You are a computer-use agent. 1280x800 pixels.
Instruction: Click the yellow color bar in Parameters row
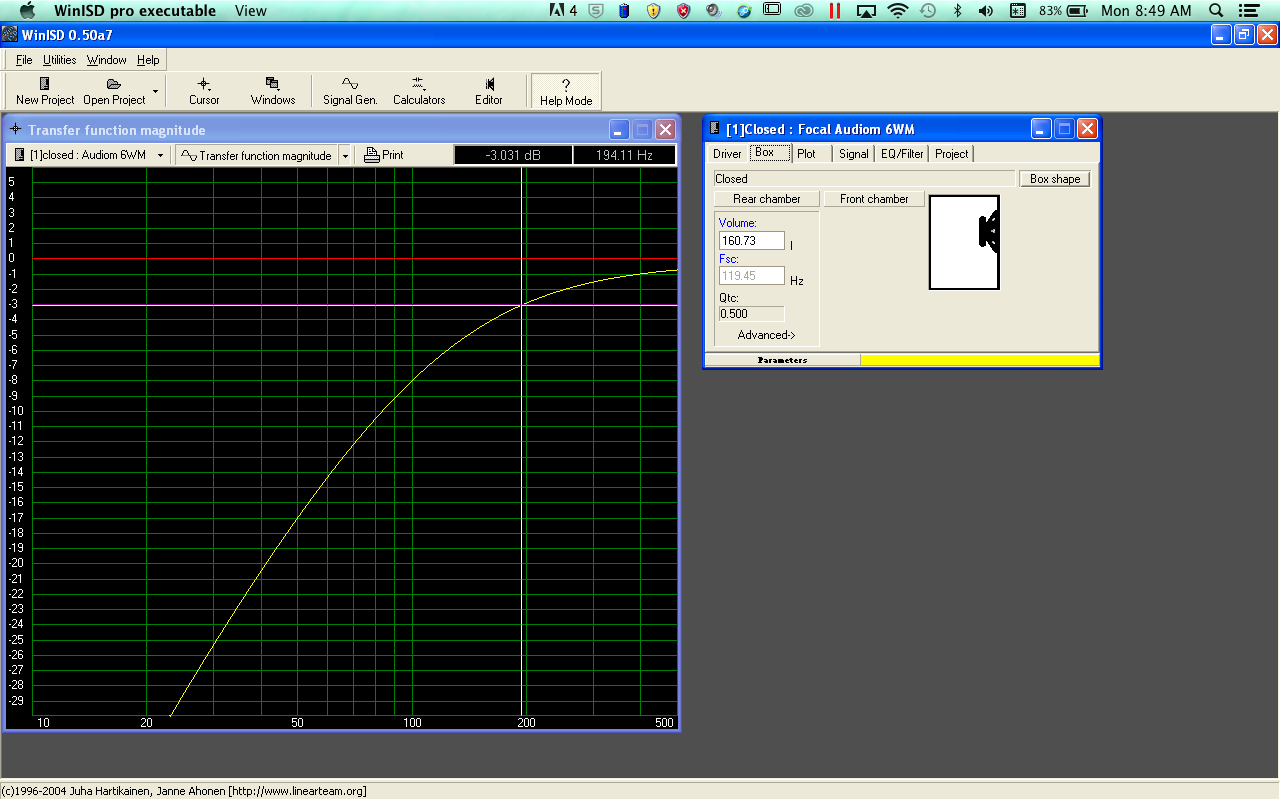(x=980, y=360)
